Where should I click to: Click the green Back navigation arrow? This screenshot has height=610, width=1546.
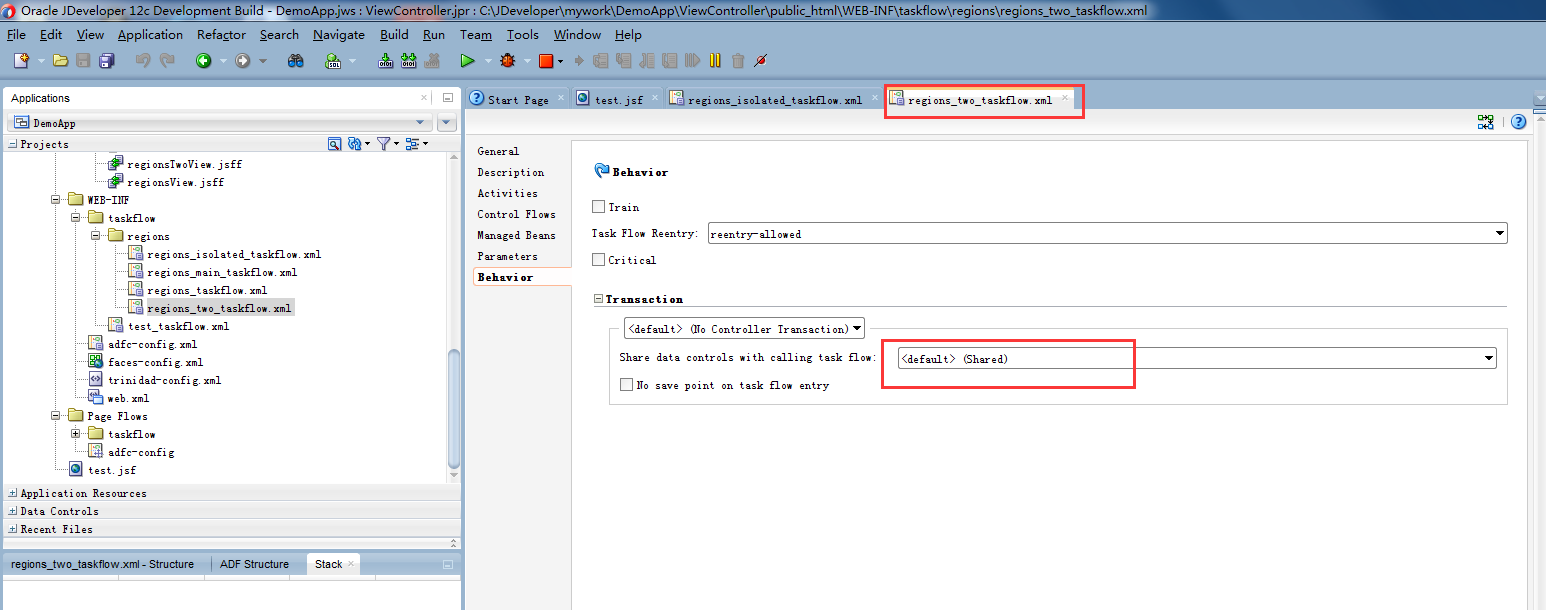click(x=204, y=61)
